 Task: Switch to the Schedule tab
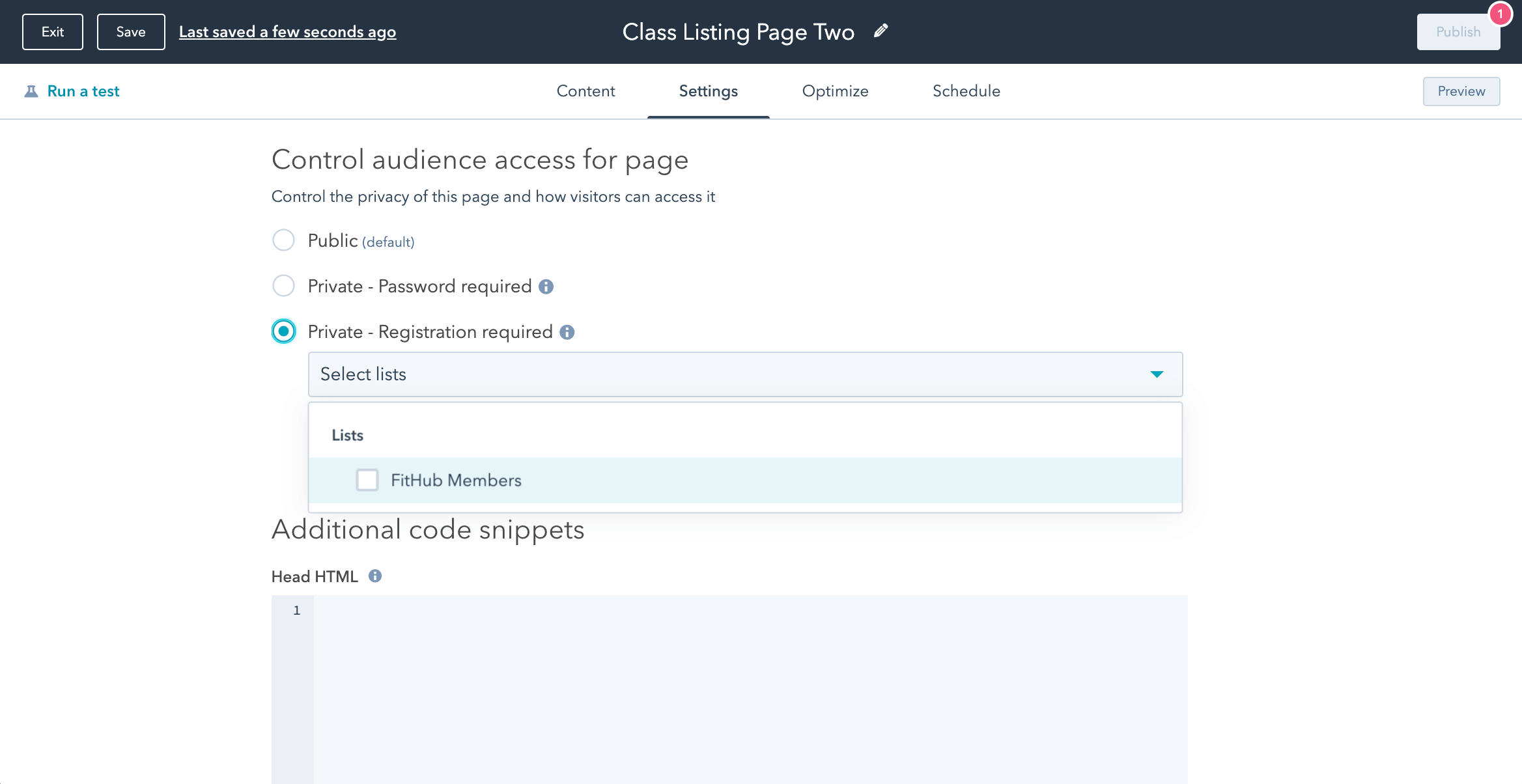966,91
